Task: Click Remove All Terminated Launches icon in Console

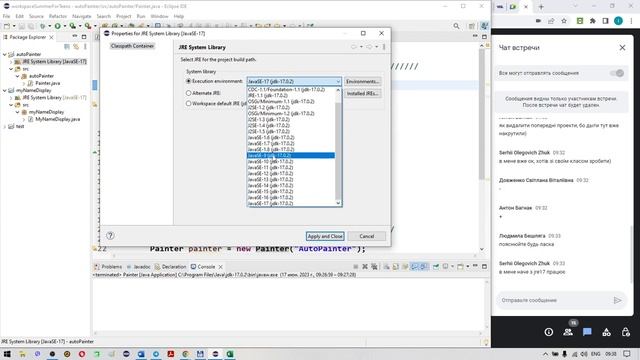Action: pos(374,267)
